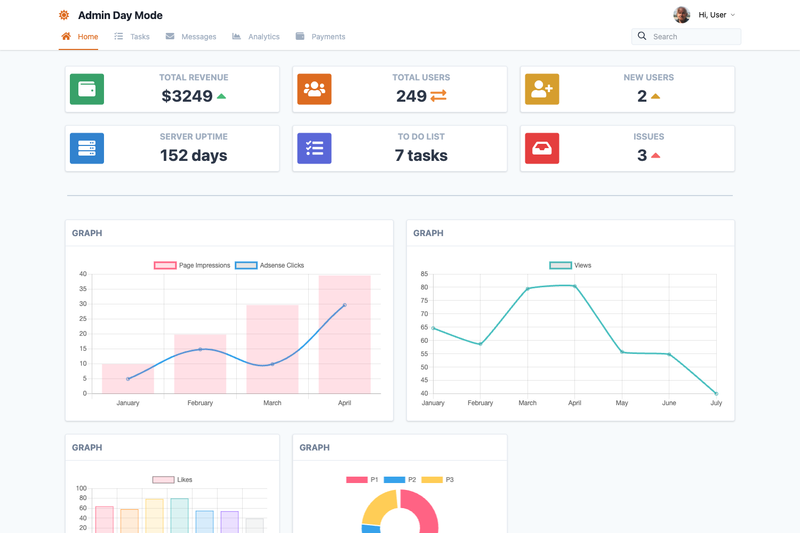Toggle the P3 legend swatch
Screen dimensions: 800x533
432,479
